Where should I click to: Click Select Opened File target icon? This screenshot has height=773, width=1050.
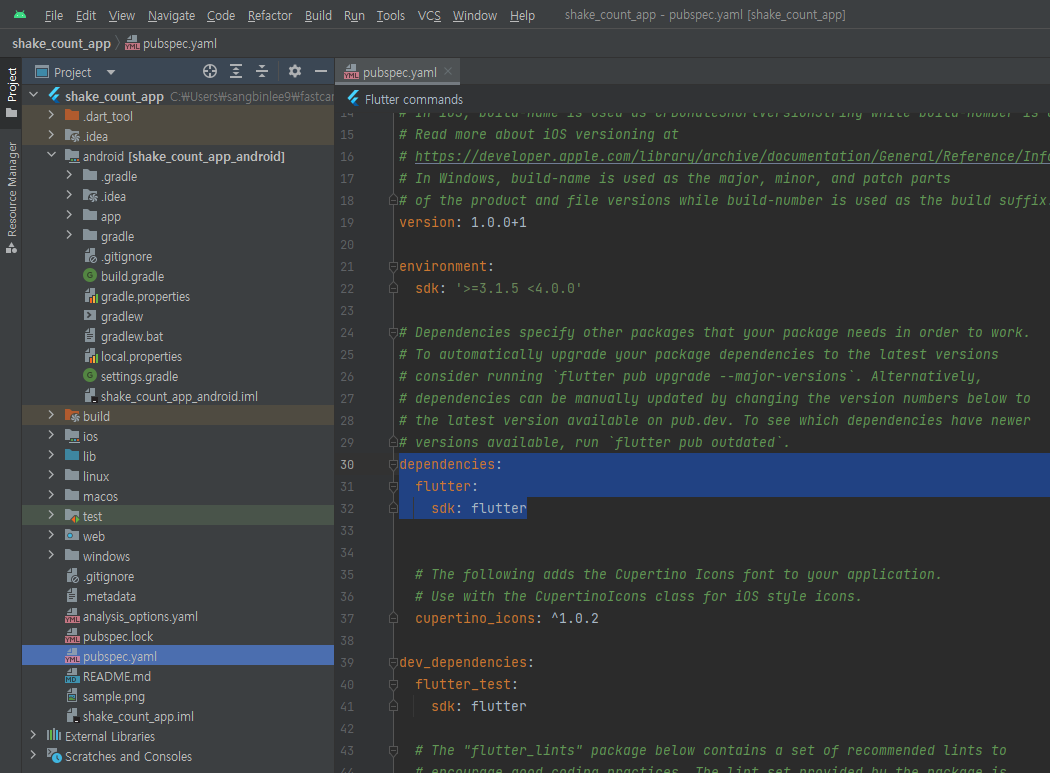(210, 71)
